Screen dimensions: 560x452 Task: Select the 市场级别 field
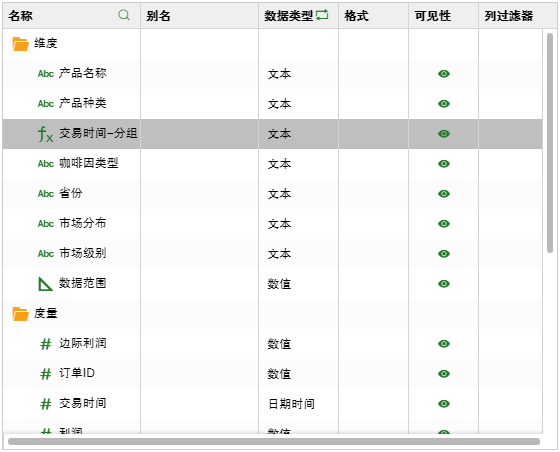[82, 253]
